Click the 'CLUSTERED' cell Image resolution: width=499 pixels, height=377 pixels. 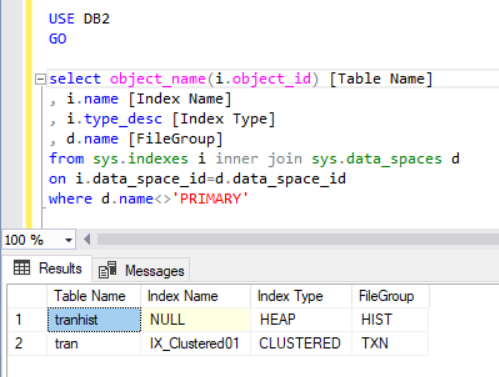[301, 343]
